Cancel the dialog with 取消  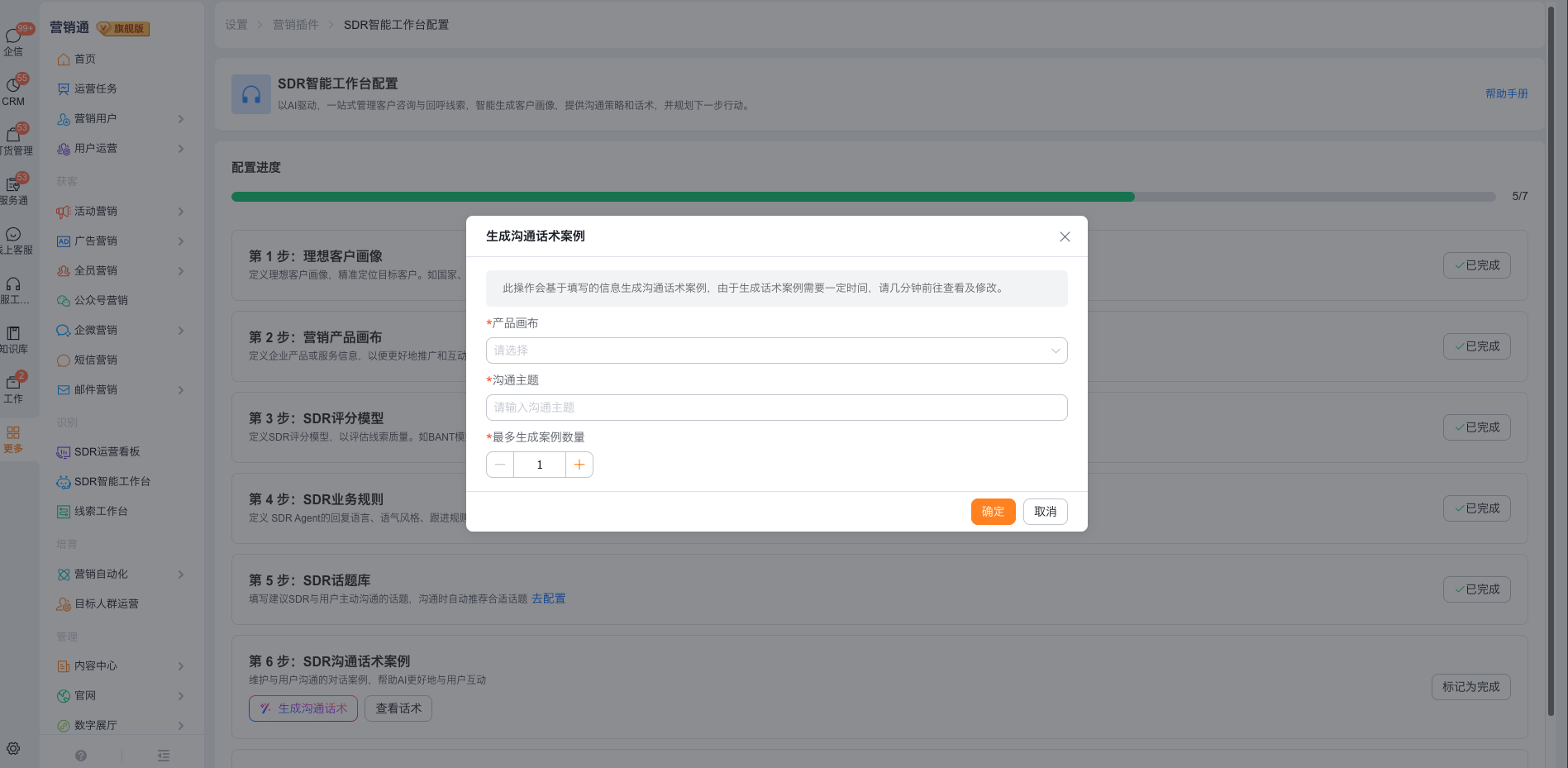[x=1046, y=512]
